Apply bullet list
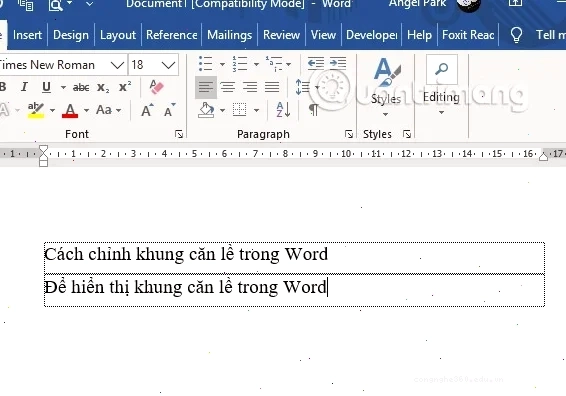This screenshot has width=566, height=396. pos(205,64)
